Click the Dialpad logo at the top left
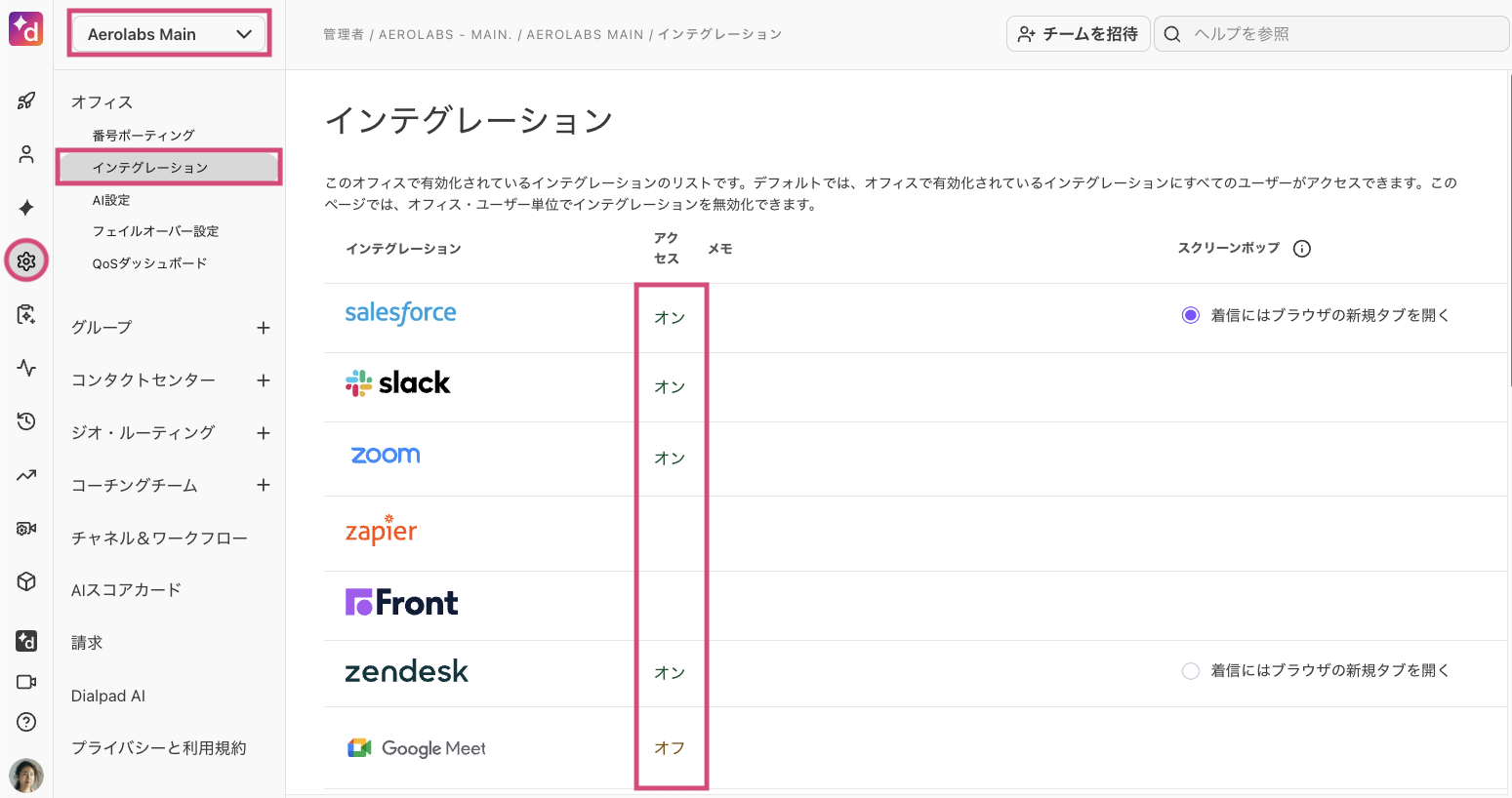Image resolution: width=1512 pixels, height=798 pixels. click(25, 29)
